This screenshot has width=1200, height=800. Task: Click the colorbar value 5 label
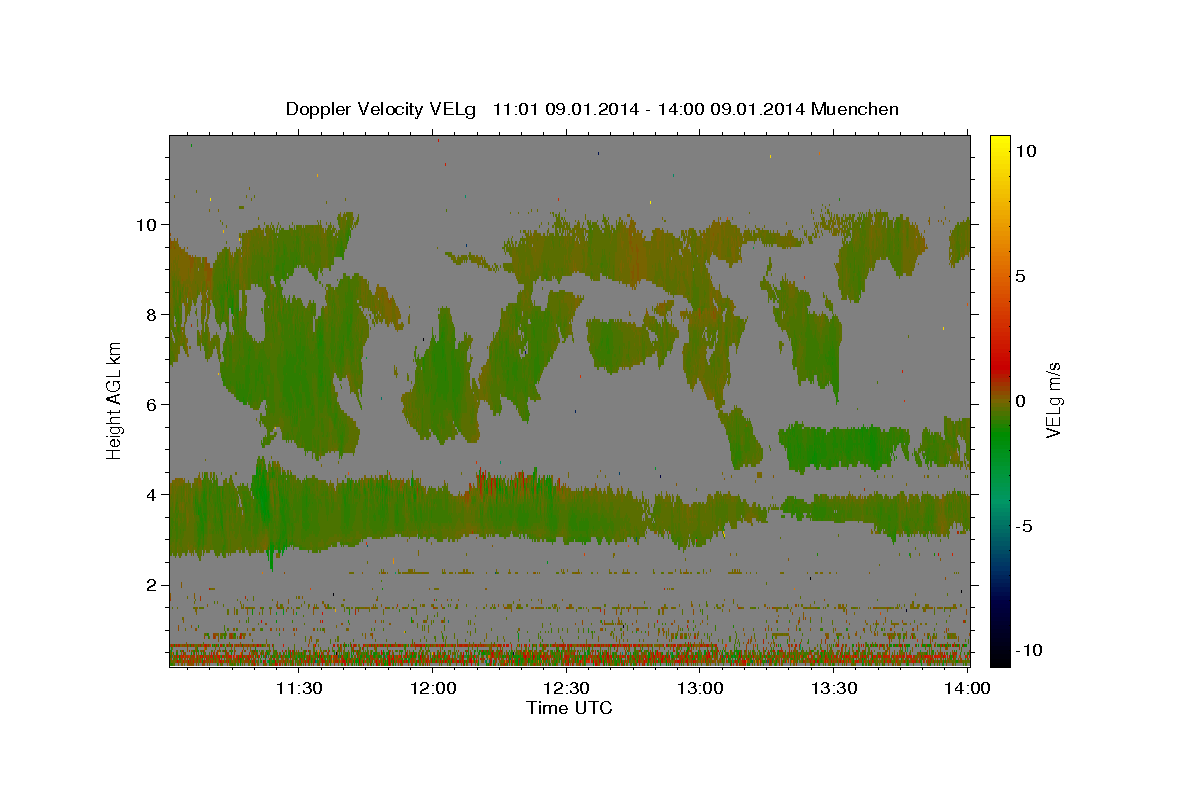1020,275
